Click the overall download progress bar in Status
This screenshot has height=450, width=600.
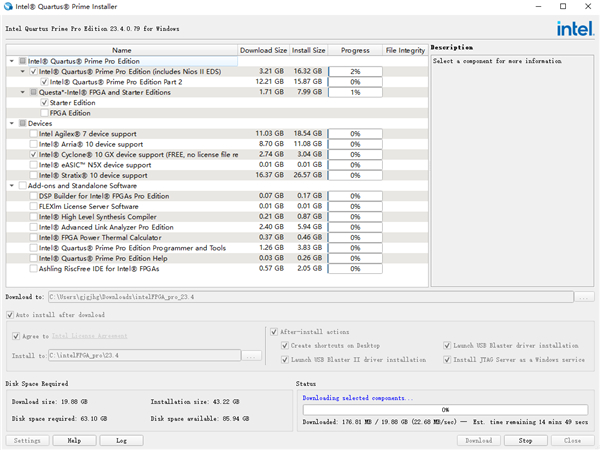click(x=445, y=410)
